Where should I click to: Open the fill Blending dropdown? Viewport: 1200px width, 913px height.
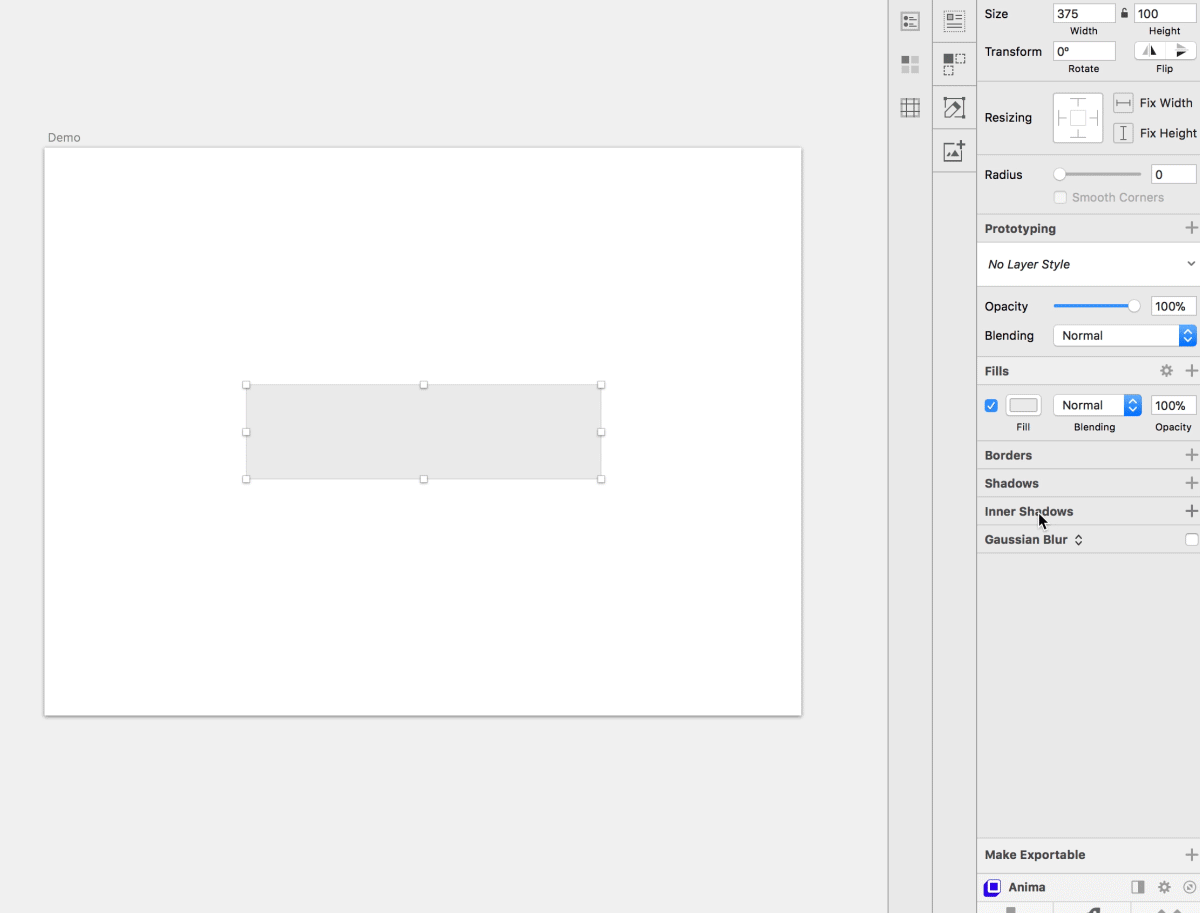point(1097,405)
